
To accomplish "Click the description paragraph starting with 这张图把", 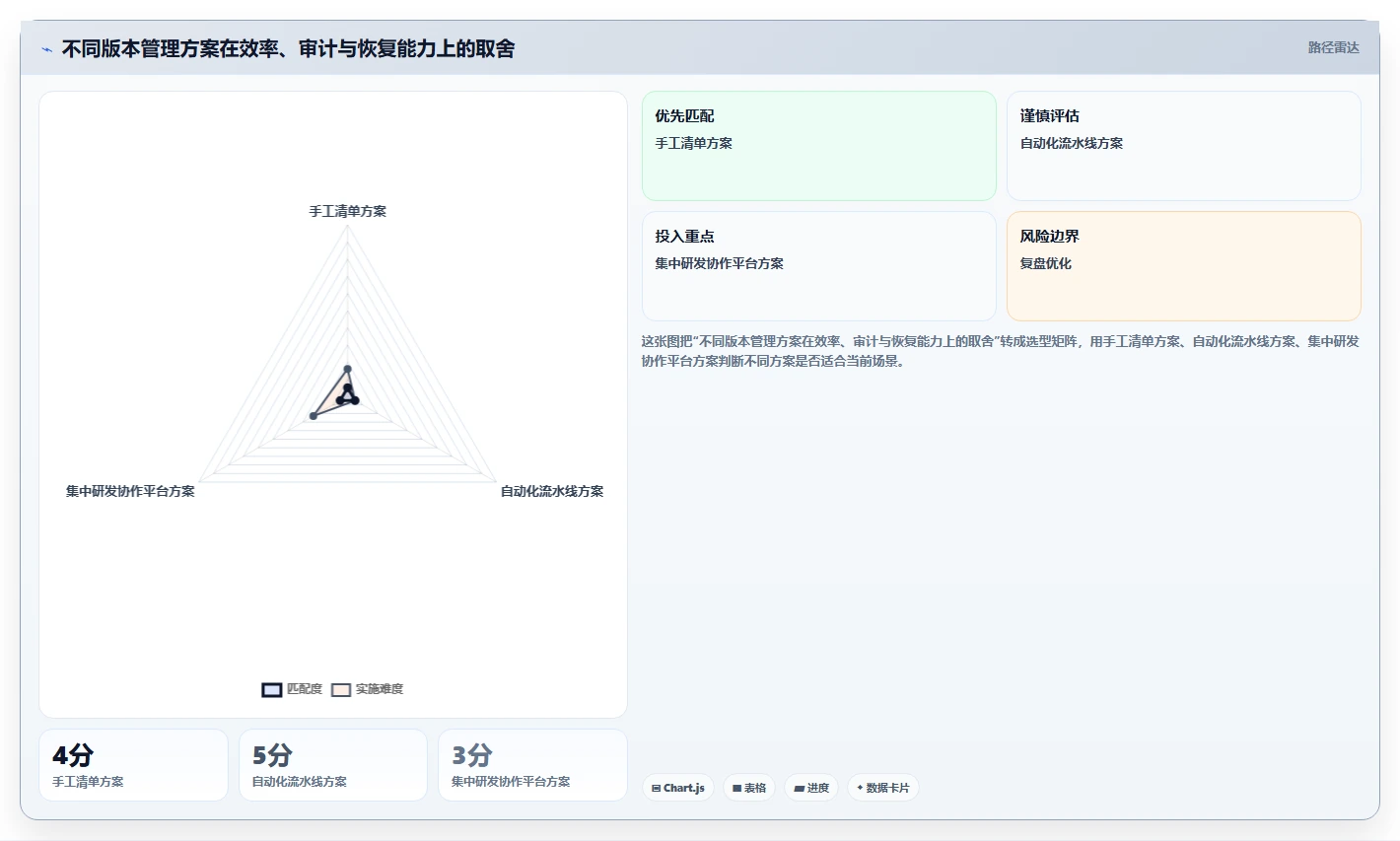I will 1000,351.
